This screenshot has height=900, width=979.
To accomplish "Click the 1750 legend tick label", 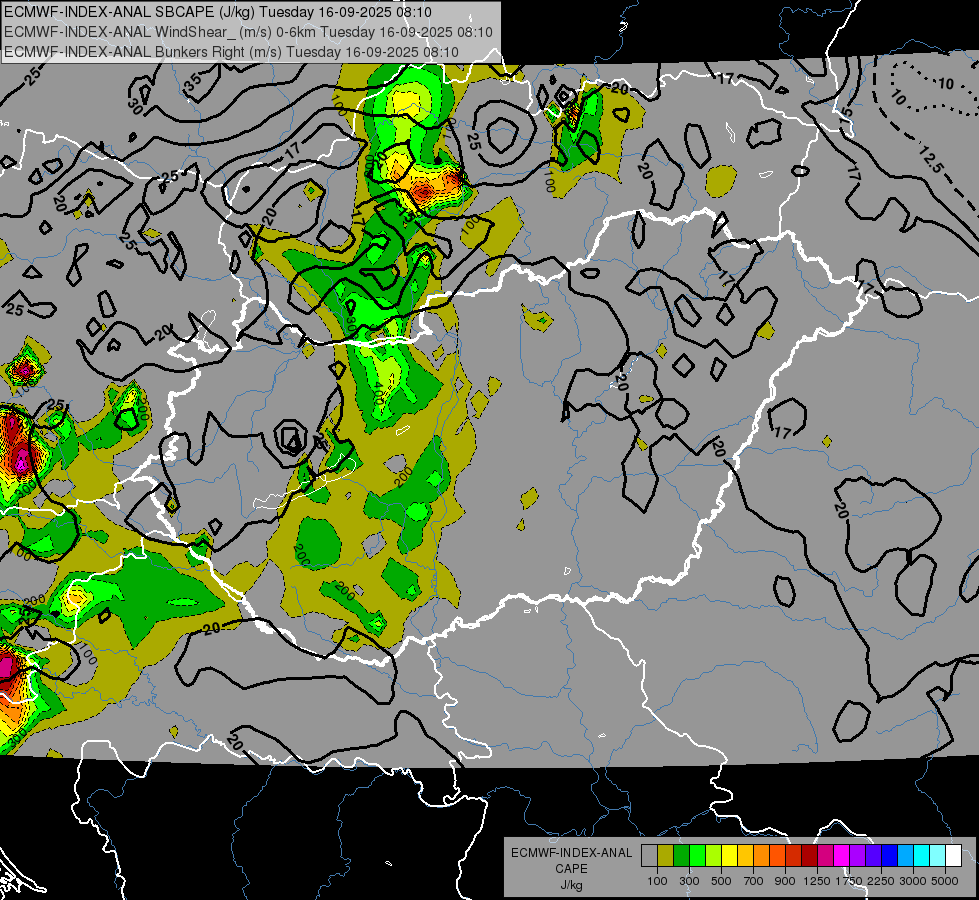I will [850, 881].
